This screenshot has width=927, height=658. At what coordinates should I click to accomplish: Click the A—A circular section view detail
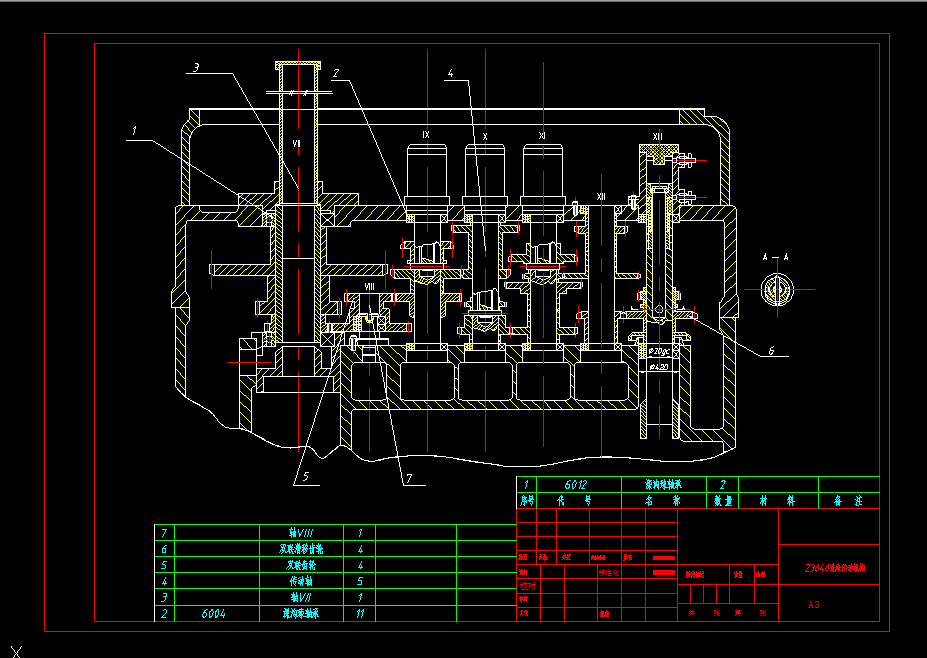[776, 290]
